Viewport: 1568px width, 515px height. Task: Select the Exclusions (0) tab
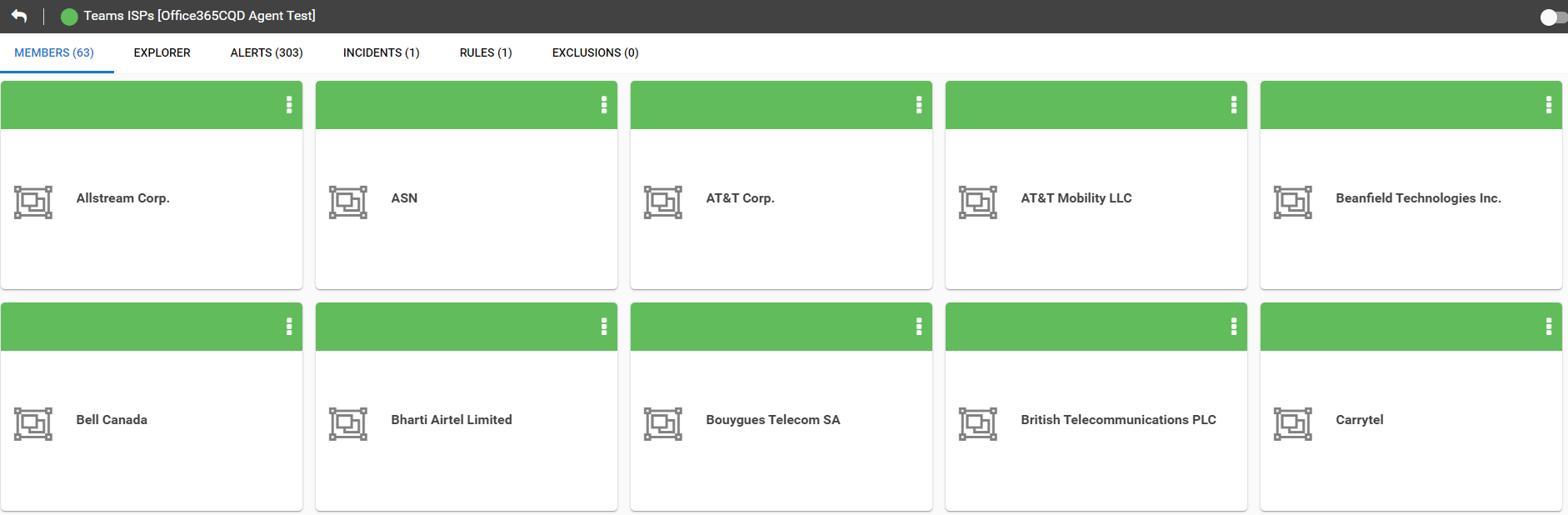click(596, 52)
